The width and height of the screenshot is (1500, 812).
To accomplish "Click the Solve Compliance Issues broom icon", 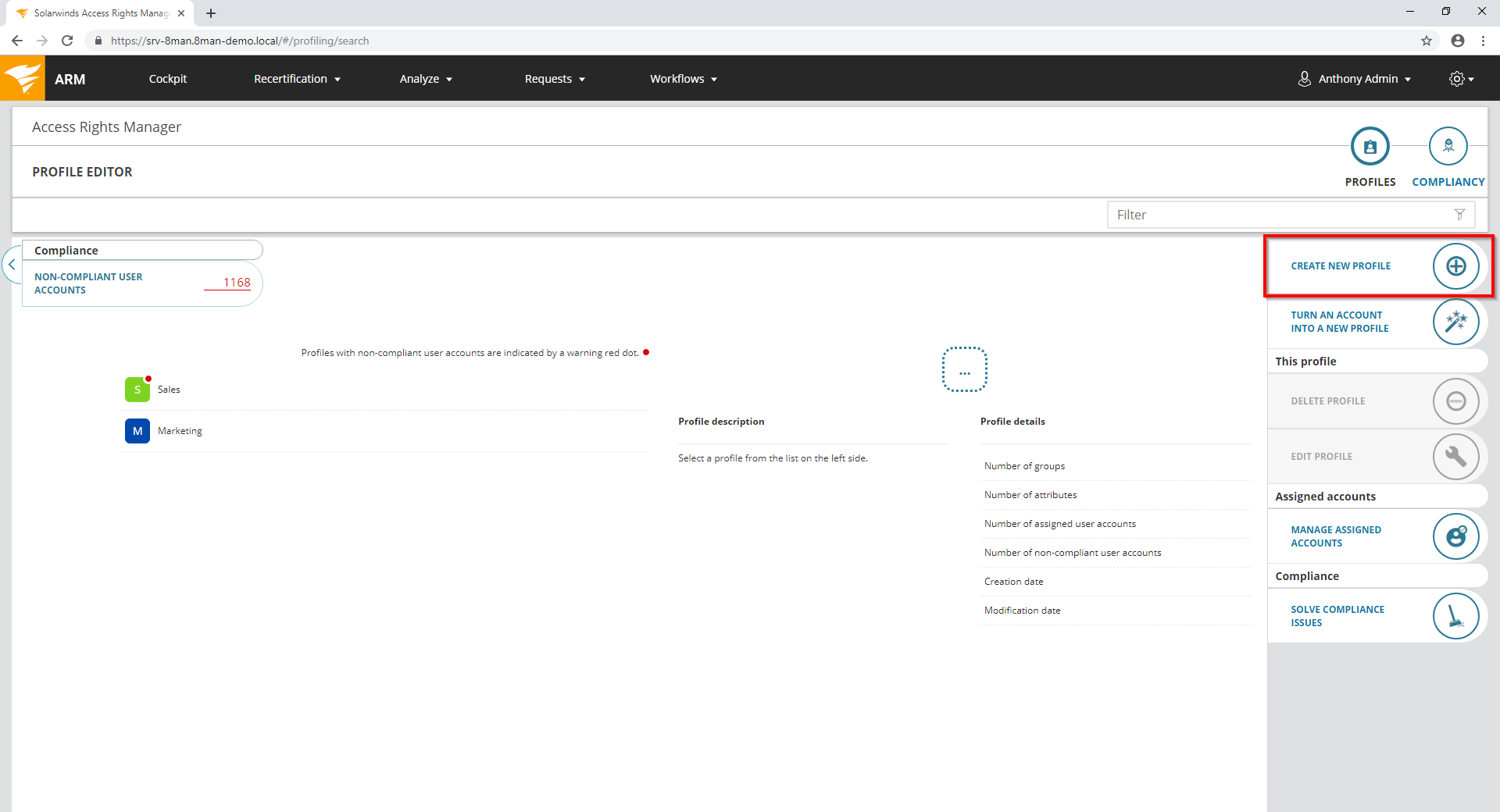I will [1455, 616].
